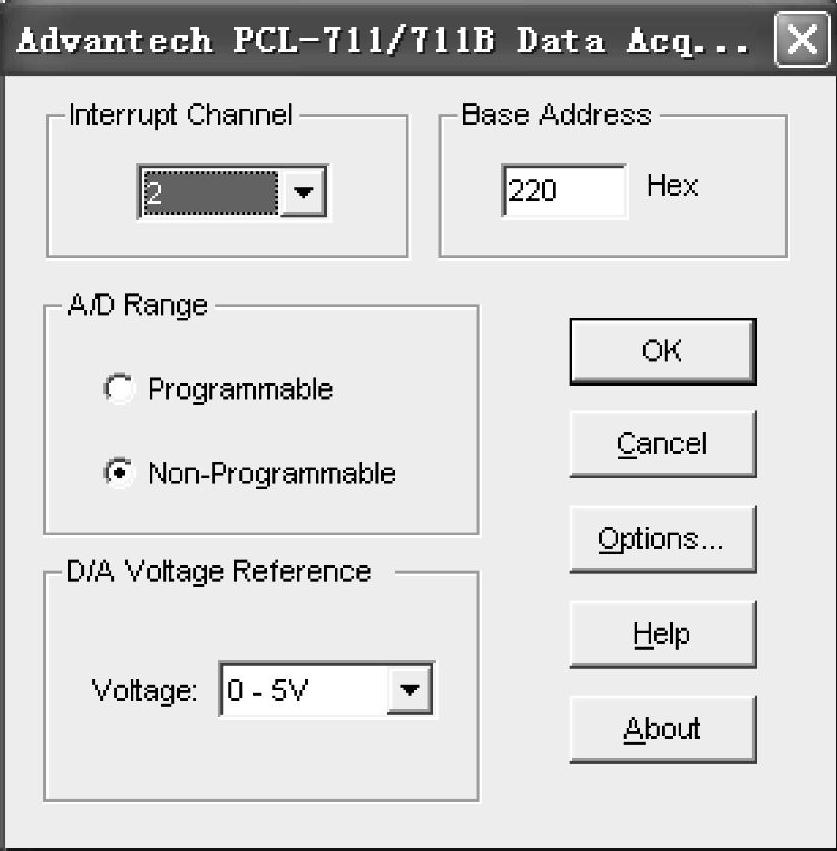Open the Interrupt Channel dropdown arrow

(303, 192)
